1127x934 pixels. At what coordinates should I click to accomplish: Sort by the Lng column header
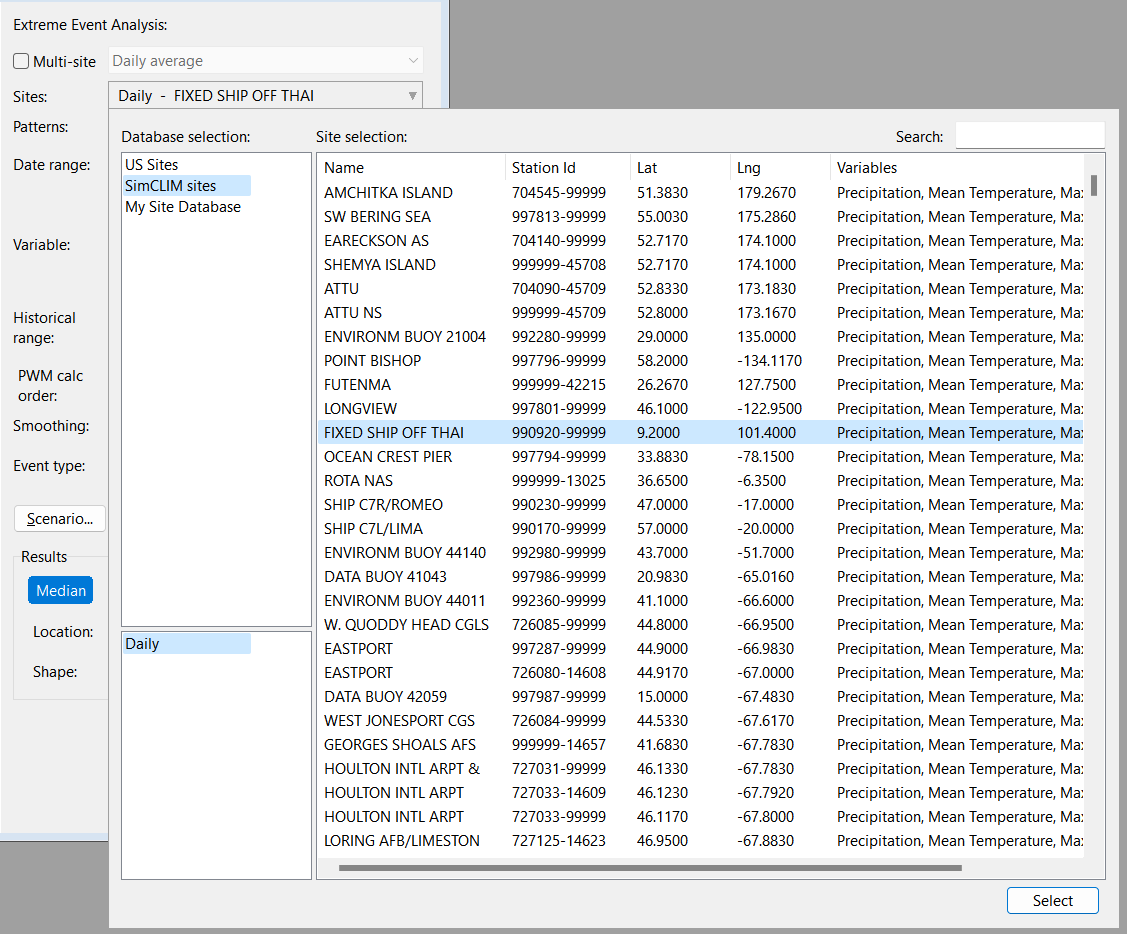pyautogui.click(x=780, y=168)
